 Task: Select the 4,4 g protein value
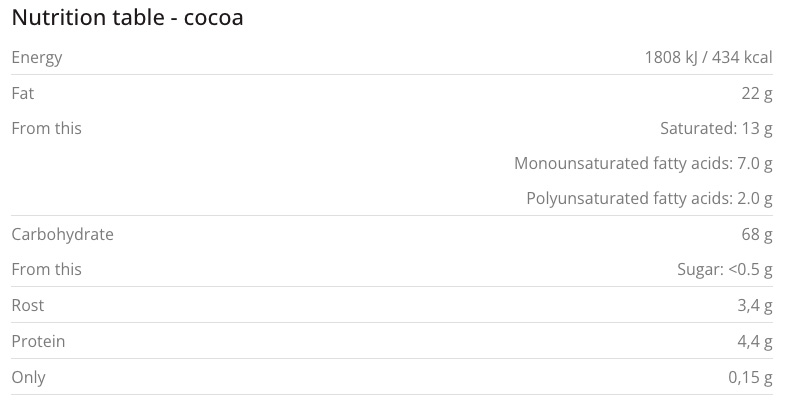753,341
